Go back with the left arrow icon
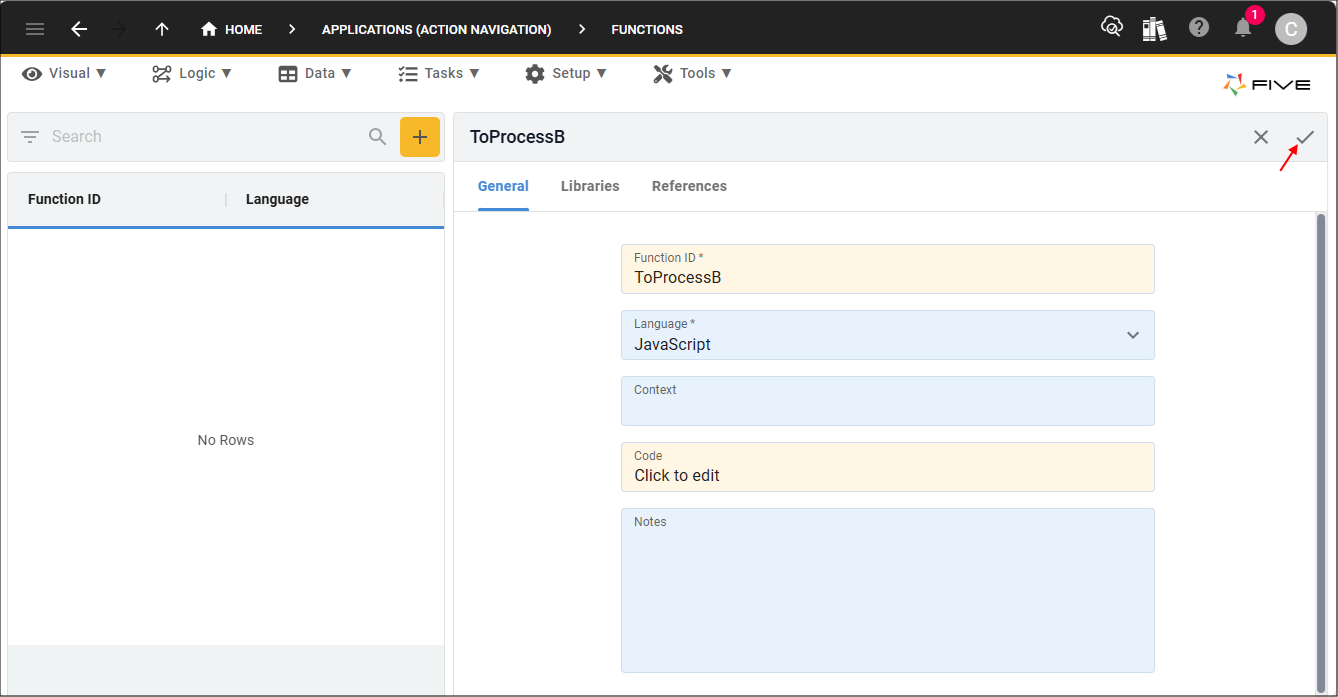The height and width of the screenshot is (697, 1338). tap(79, 29)
